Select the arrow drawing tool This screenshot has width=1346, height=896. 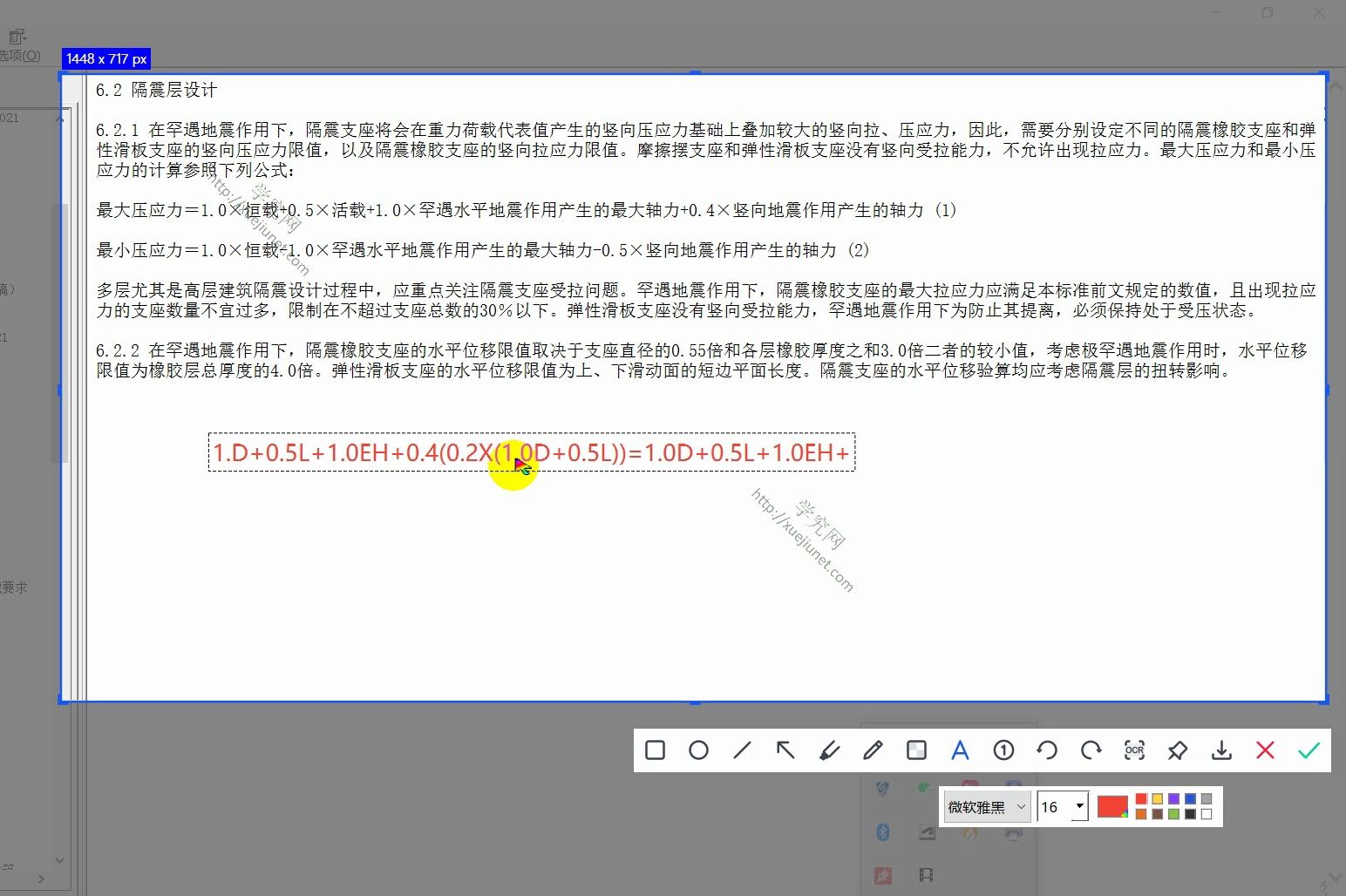click(x=785, y=750)
